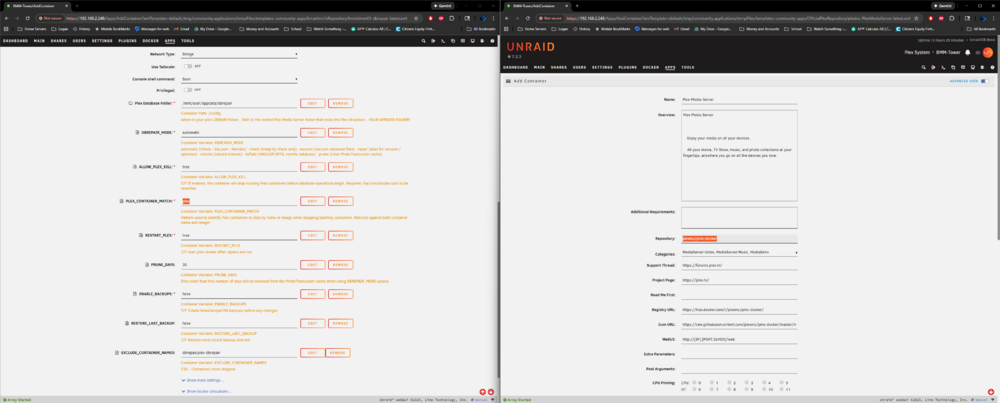The image size is (1000, 403).
Task: Open Plugins tab in left window
Action: tap(128, 41)
